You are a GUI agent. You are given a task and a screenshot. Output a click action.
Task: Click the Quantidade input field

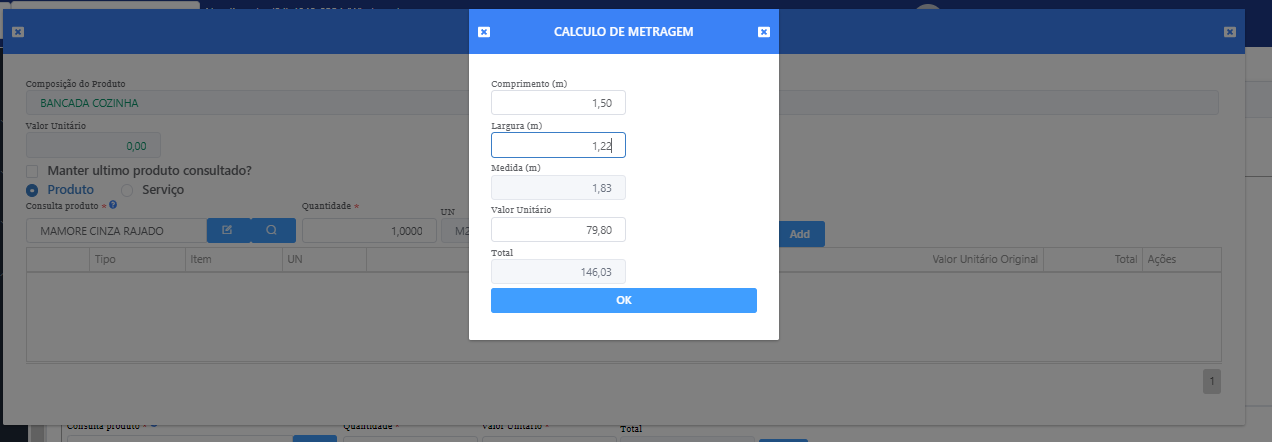coord(369,231)
